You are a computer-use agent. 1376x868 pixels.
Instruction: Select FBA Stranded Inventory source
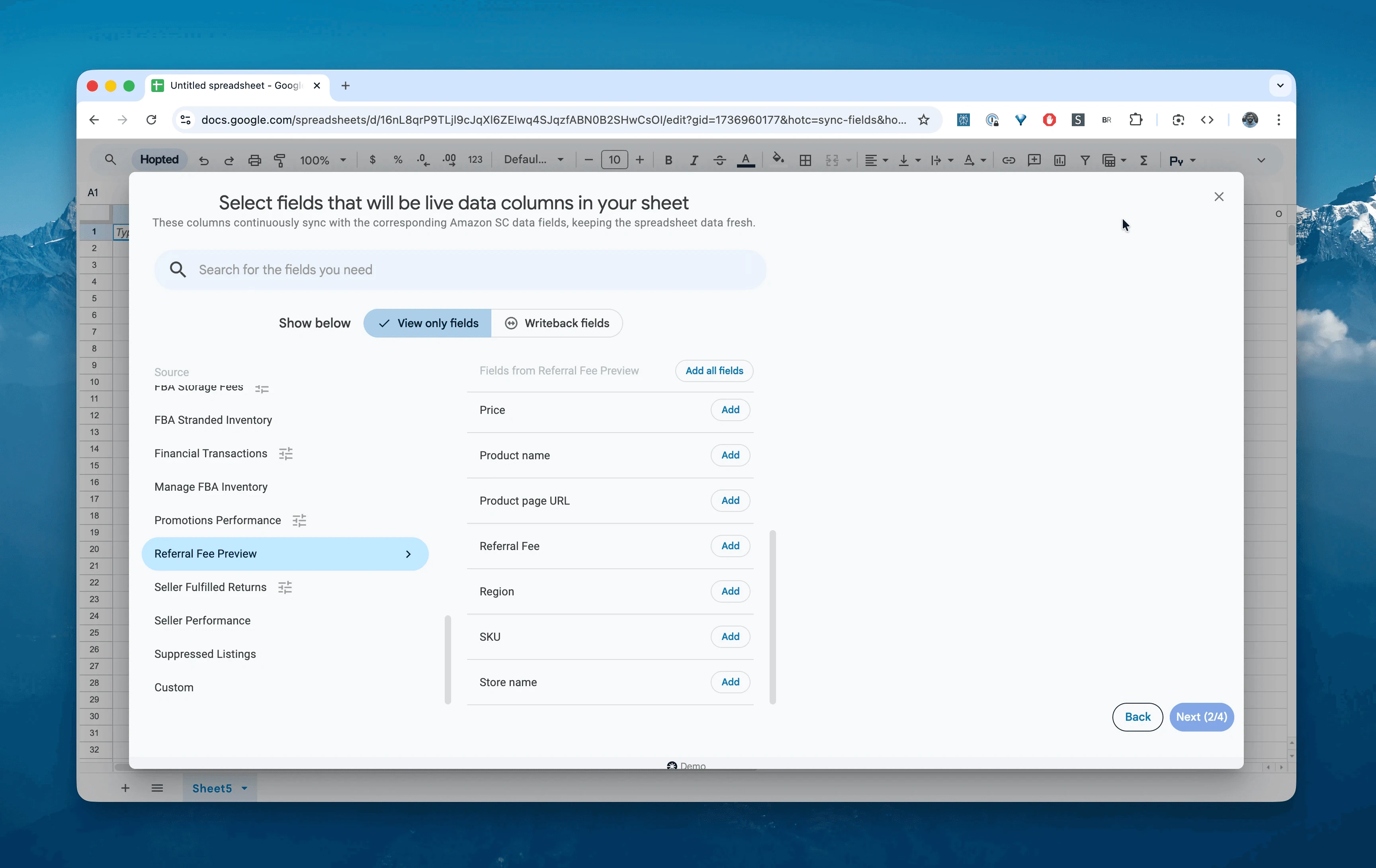213,420
